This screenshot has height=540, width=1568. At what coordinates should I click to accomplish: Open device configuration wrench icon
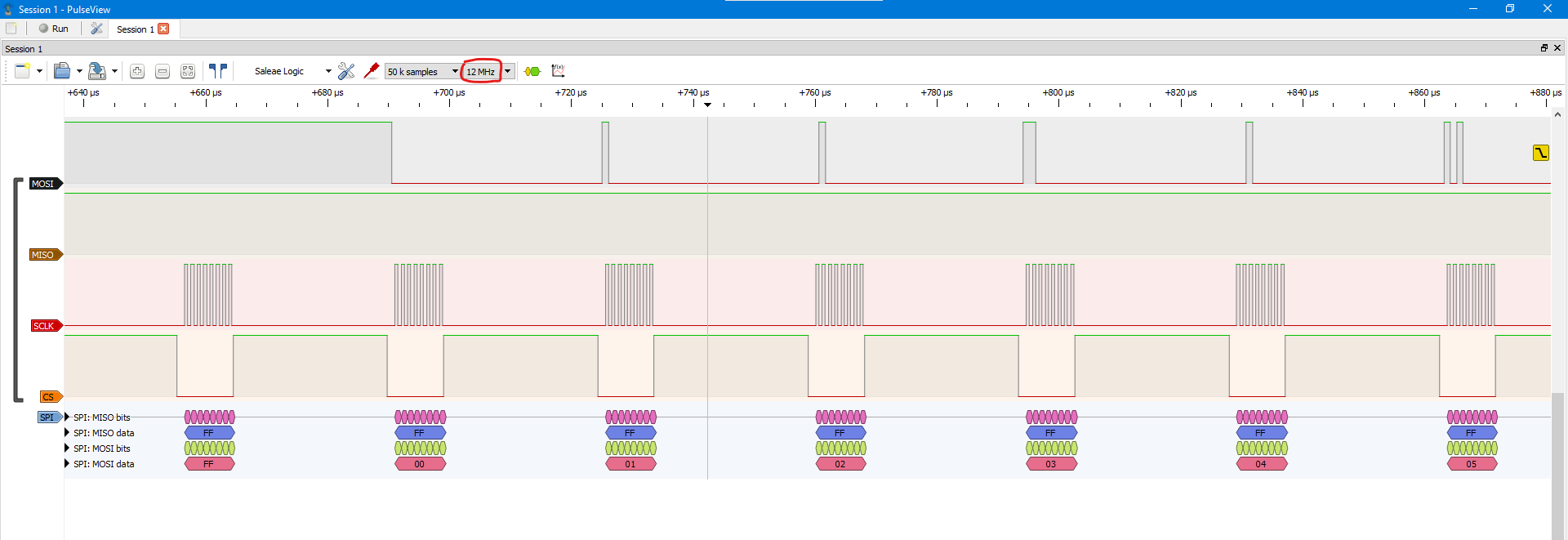tap(346, 72)
